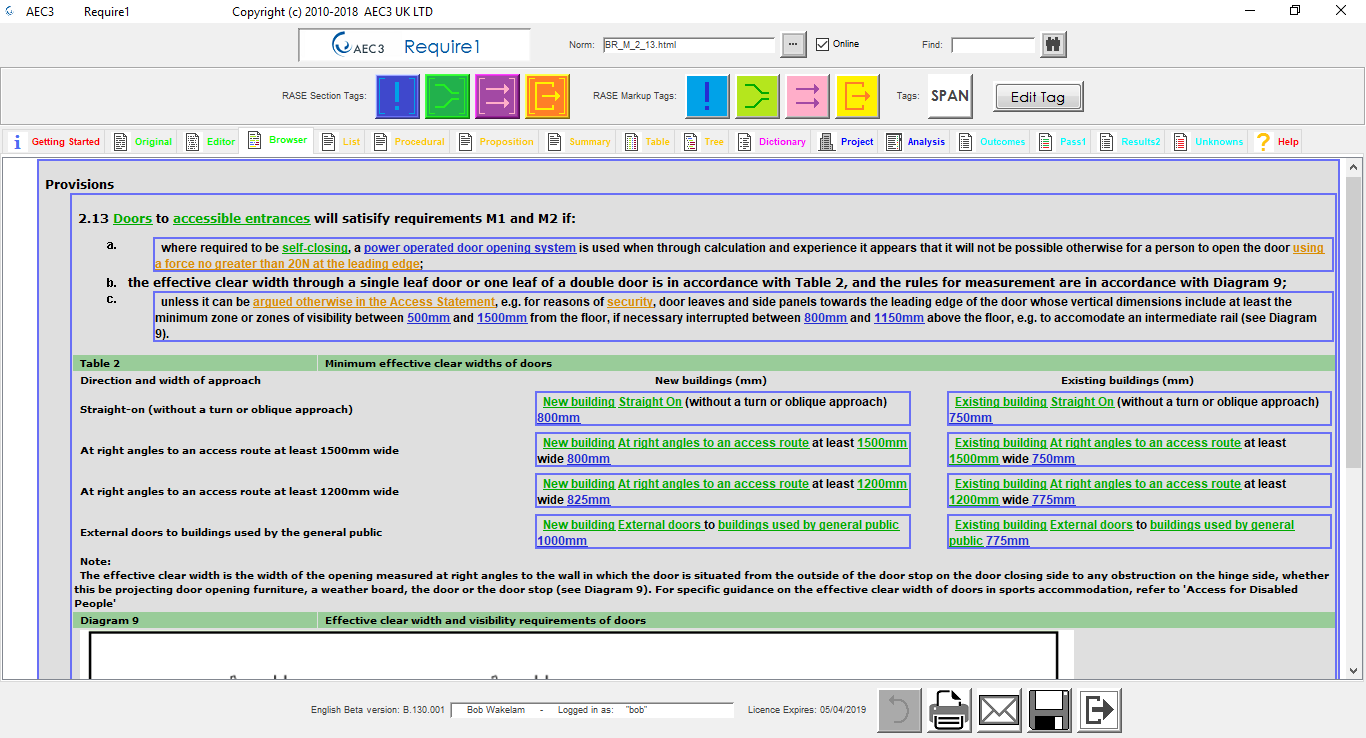Screen dimensions: 1366x738
Task: Open the Results2 tab
Action: coord(1130,142)
